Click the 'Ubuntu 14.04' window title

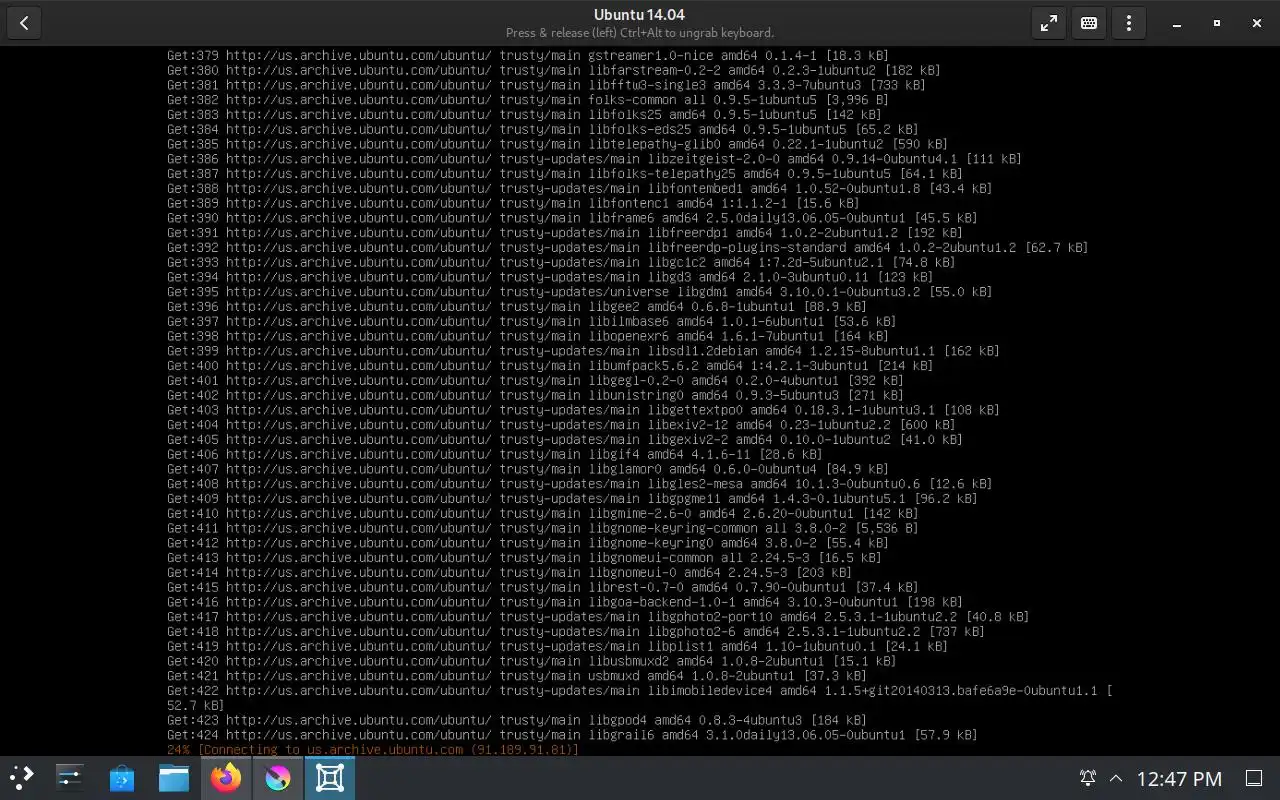[639, 14]
